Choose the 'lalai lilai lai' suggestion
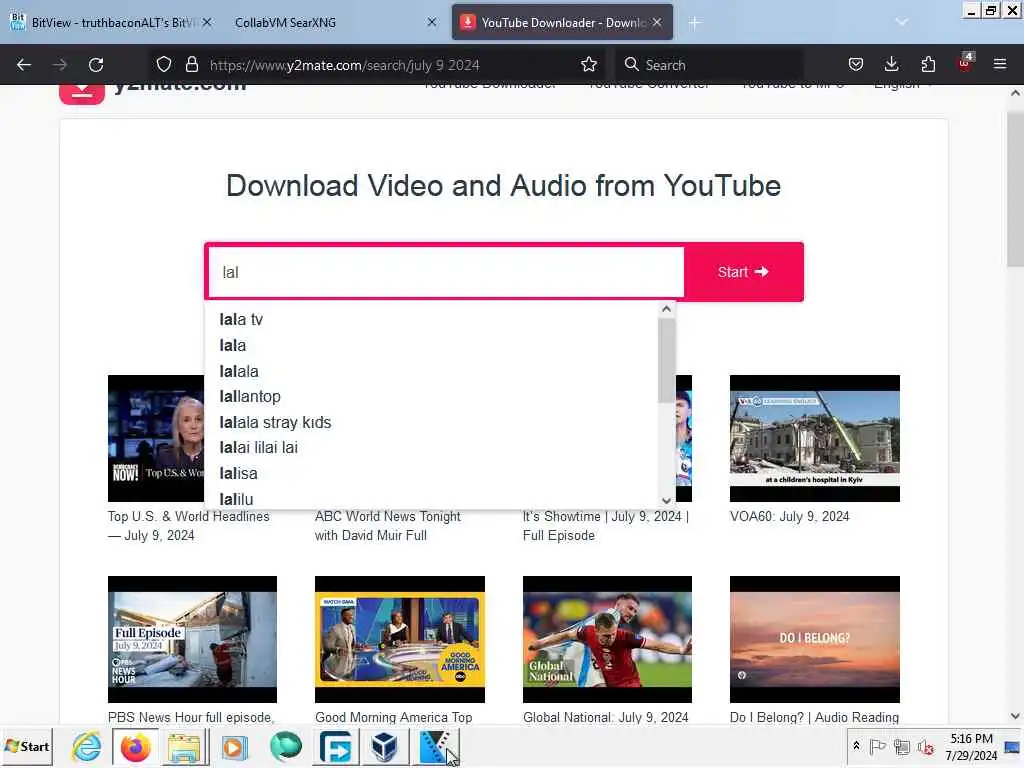The image size is (1024, 768). click(431, 447)
